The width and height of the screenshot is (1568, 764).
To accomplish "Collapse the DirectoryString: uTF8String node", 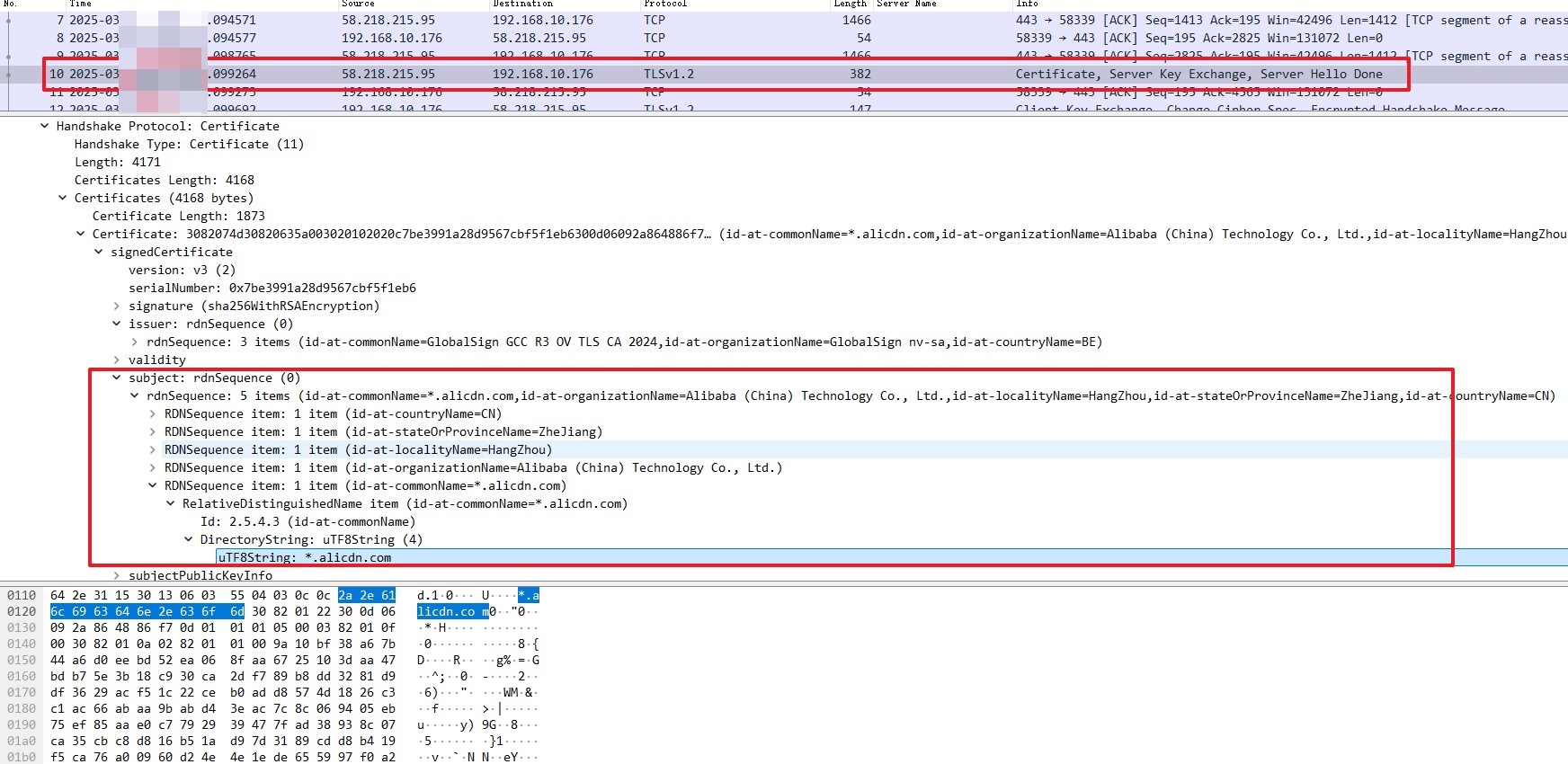I will pos(189,539).
